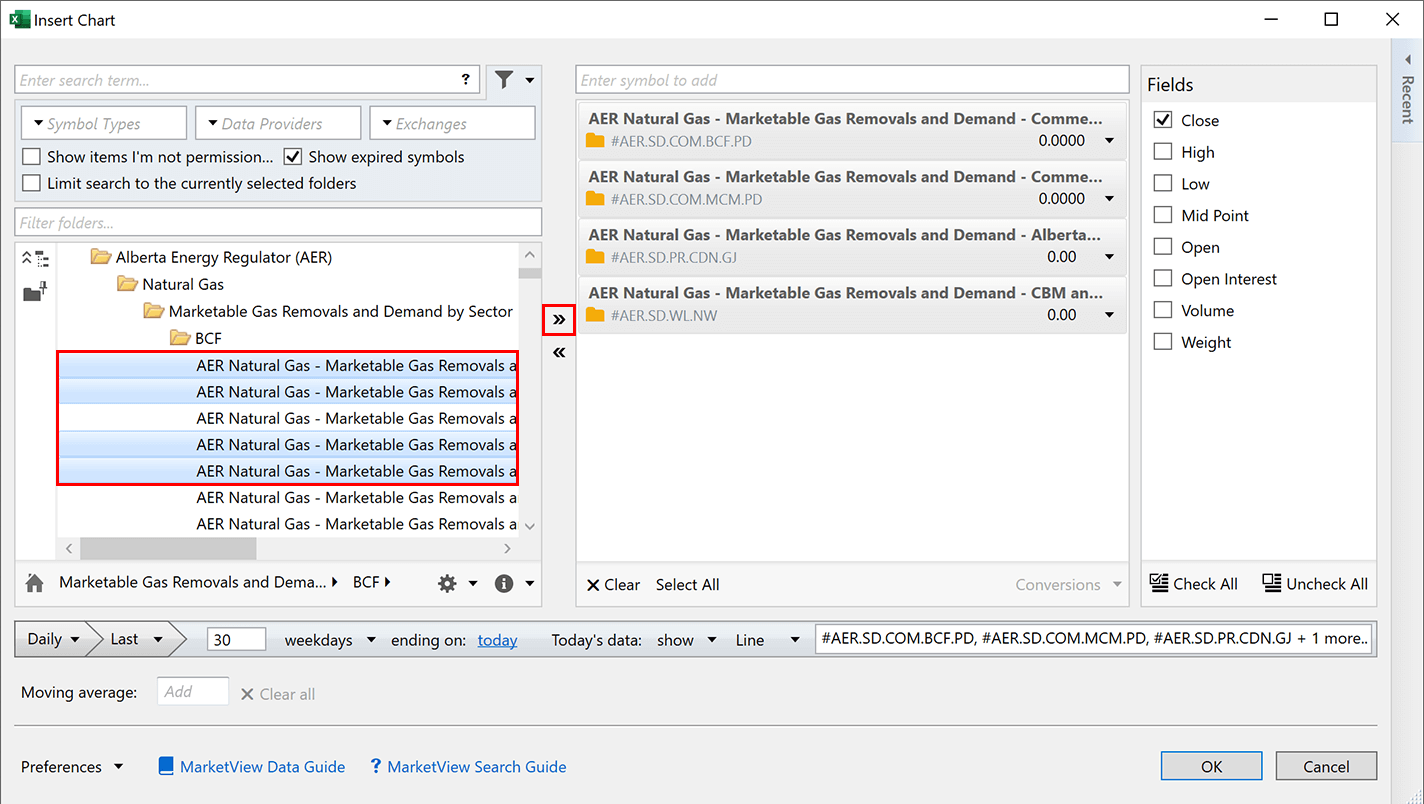Screen dimensions: 1424x804
Task: Clear the selected symbols list
Action: [613, 585]
